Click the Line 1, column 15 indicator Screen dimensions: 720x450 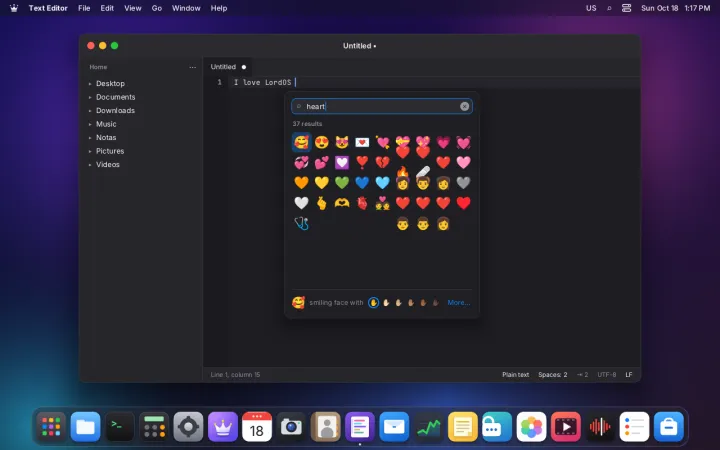tap(235, 375)
